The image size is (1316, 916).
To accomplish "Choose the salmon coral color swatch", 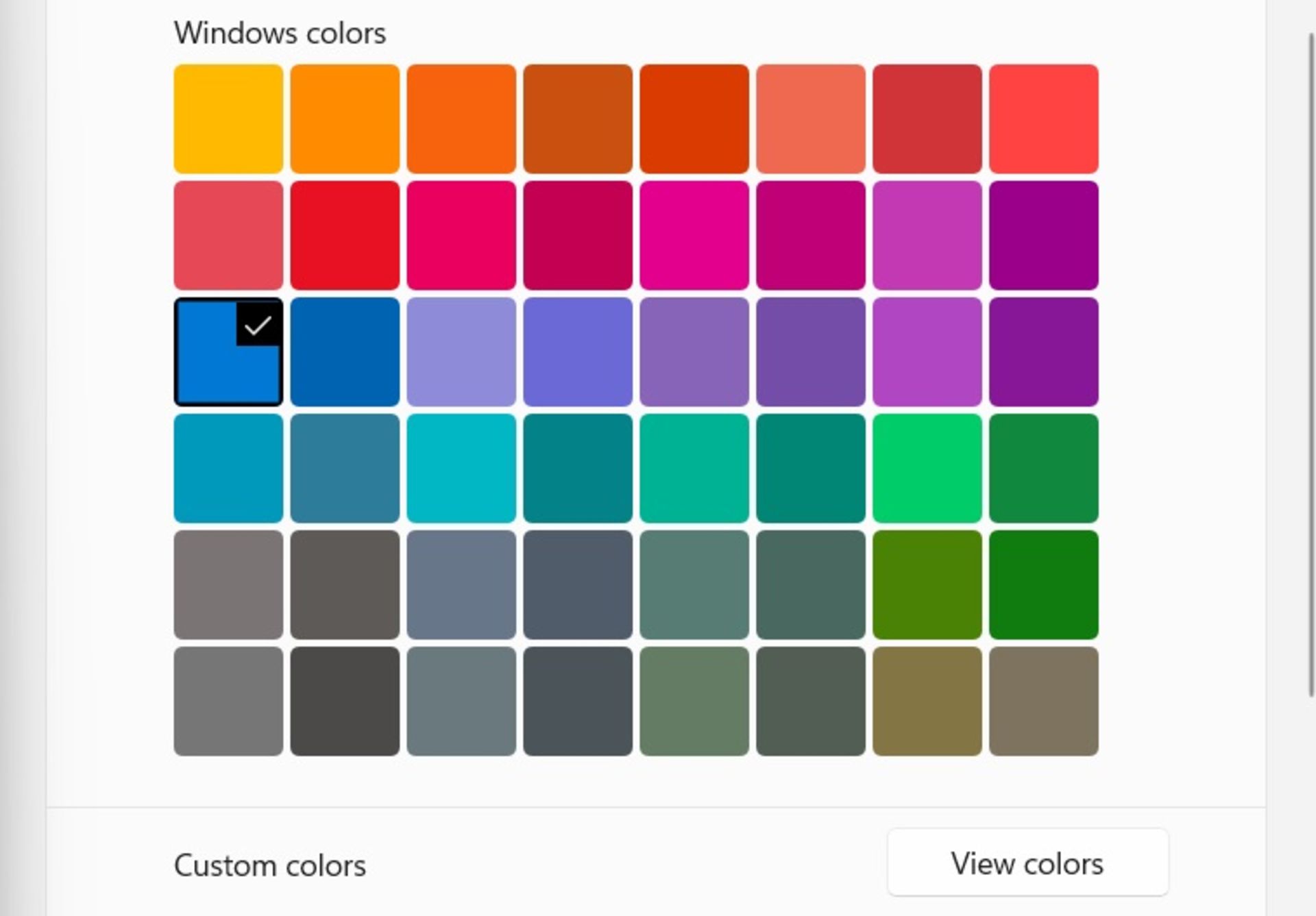I will pyautogui.click(x=811, y=119).
